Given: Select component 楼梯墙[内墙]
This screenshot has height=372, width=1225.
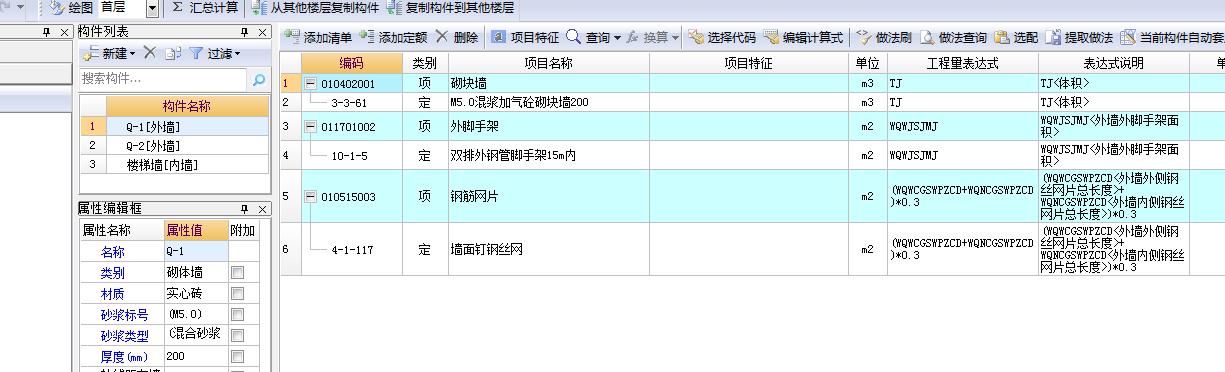Looking at the screenshot, I should pyautogui.click(x=187, y=165).
